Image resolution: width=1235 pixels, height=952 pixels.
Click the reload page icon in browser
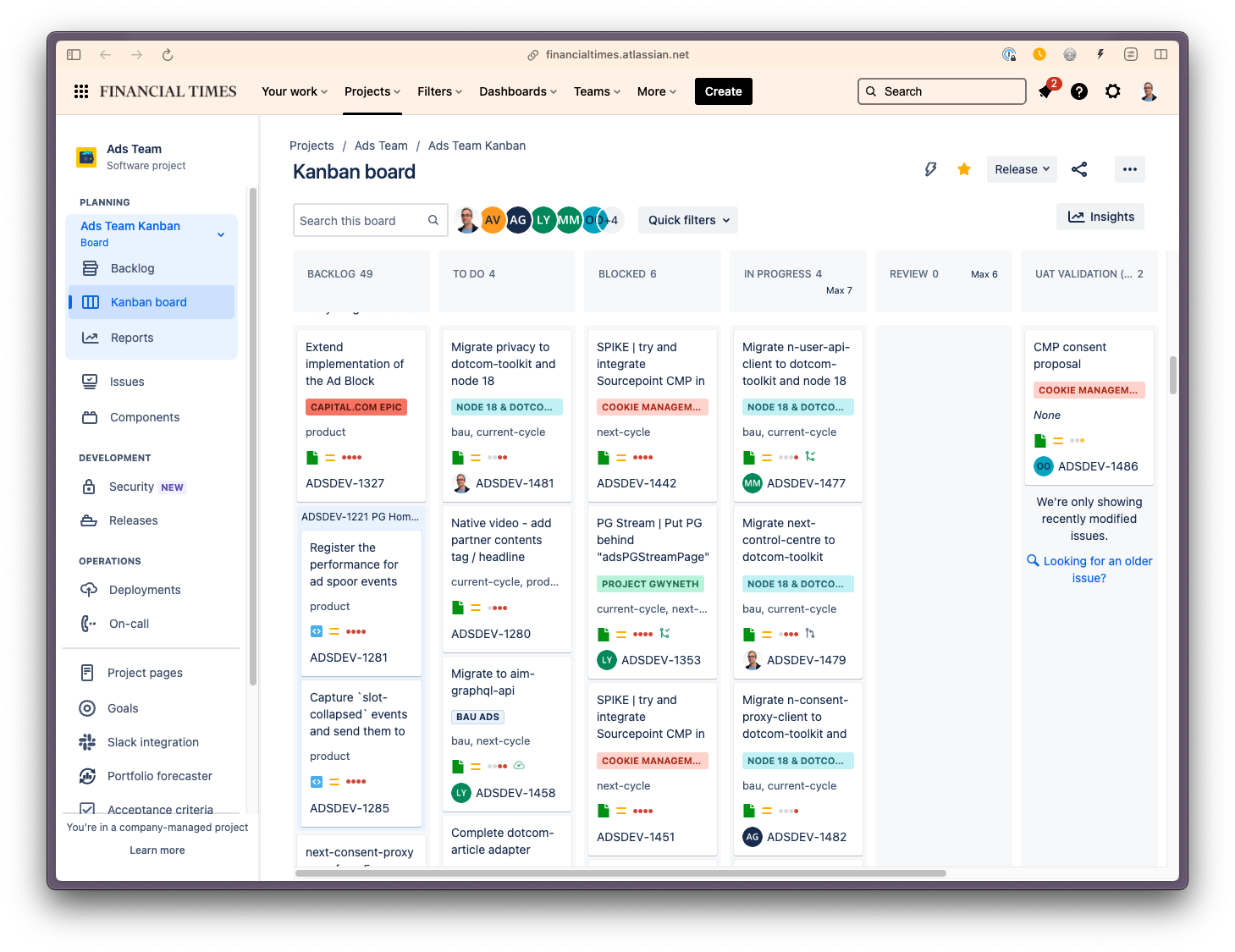[x=168, y=55]
